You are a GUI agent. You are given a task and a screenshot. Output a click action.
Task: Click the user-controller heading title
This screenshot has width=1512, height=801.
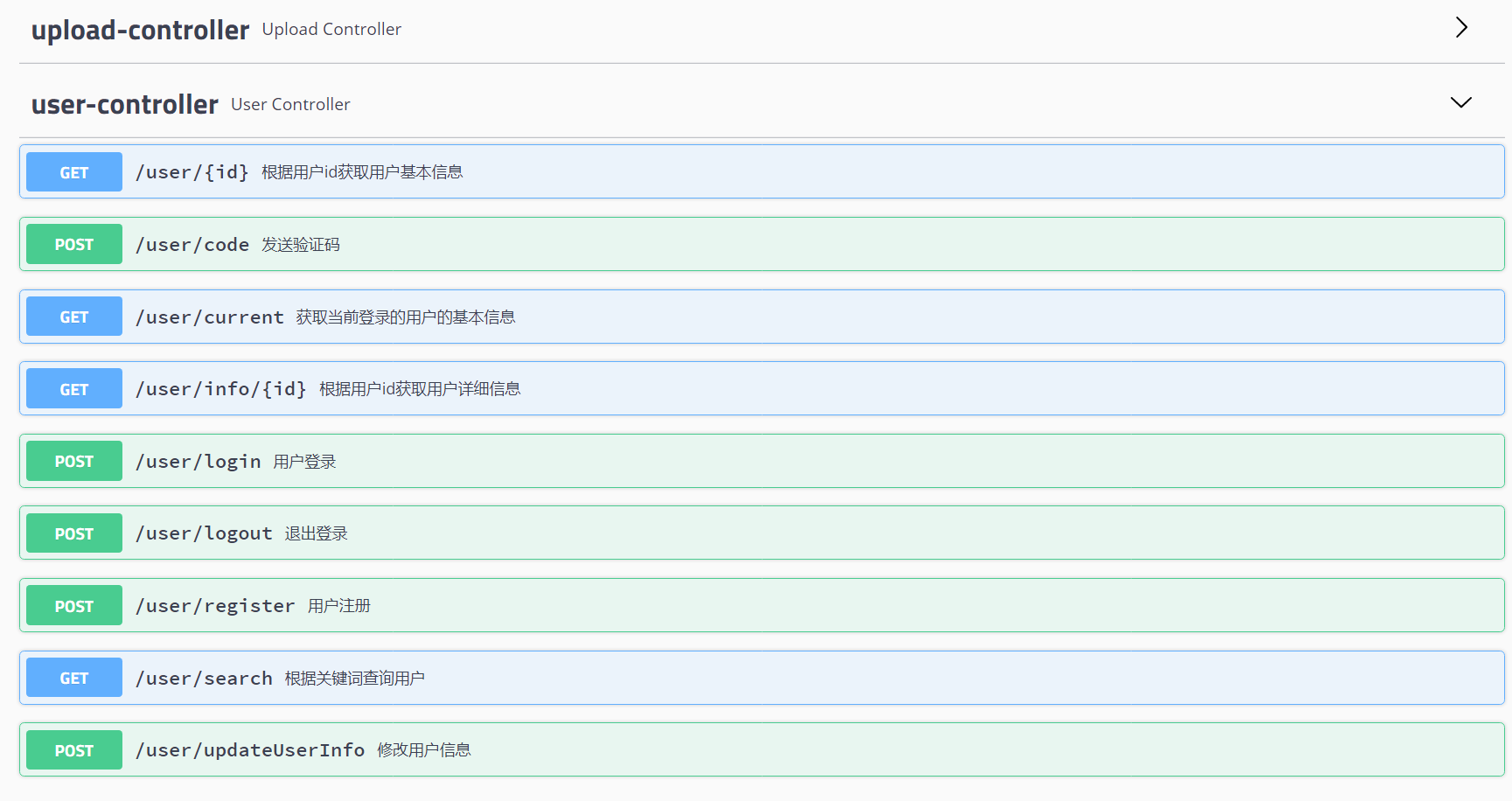pos(124,105)
